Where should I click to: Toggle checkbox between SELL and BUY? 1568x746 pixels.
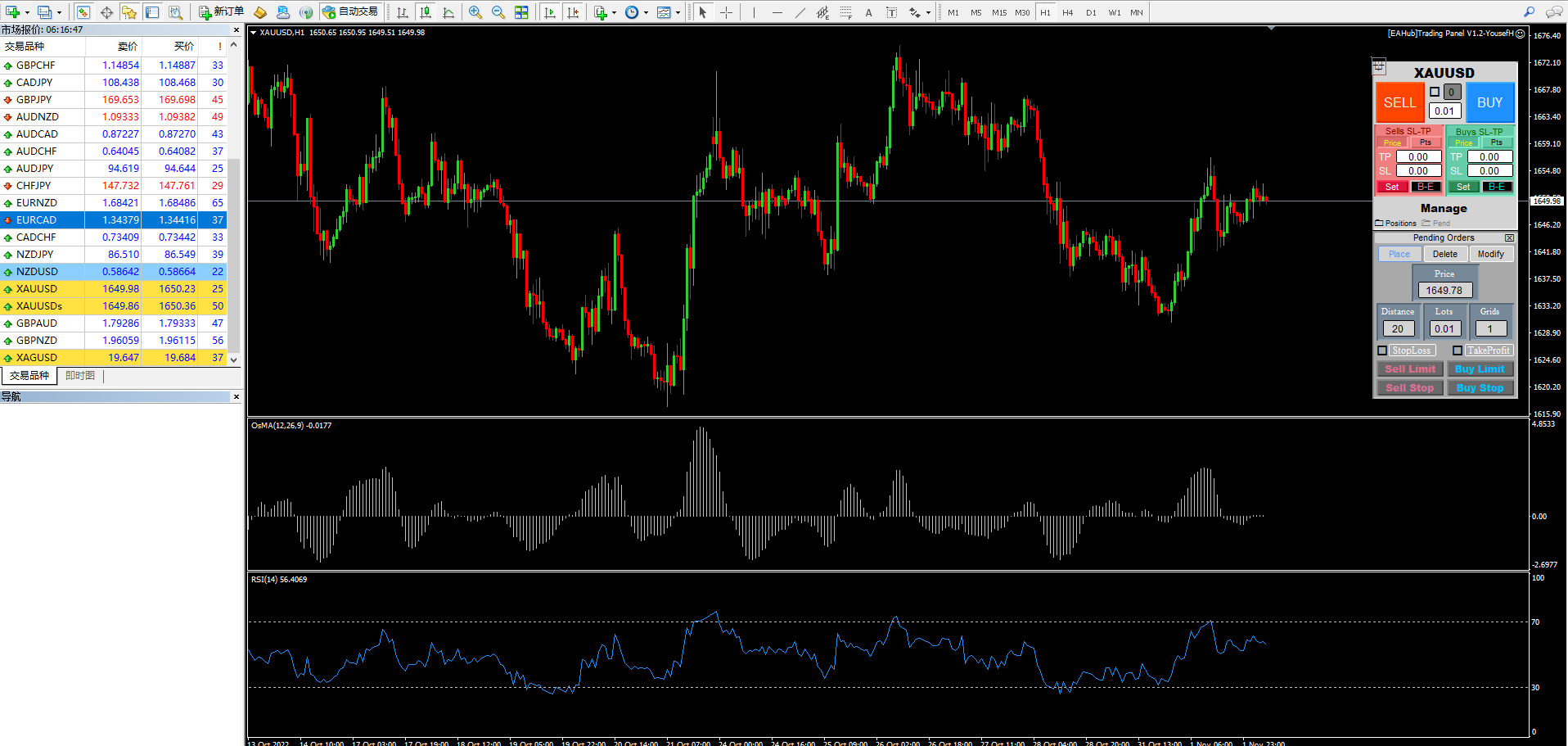point(1435,92)
